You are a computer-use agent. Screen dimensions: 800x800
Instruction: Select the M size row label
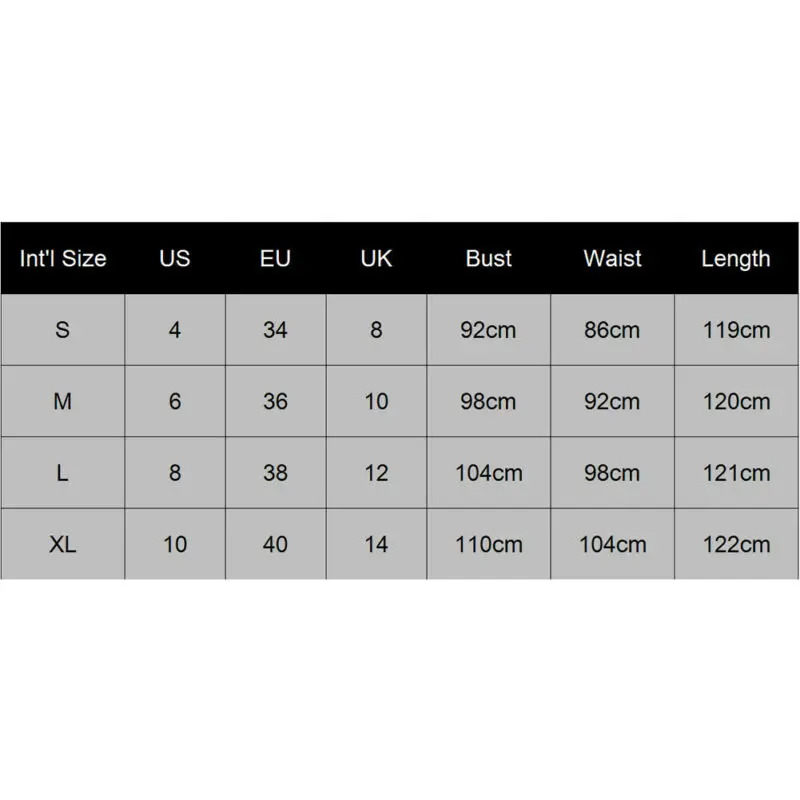tap(63, 402)
